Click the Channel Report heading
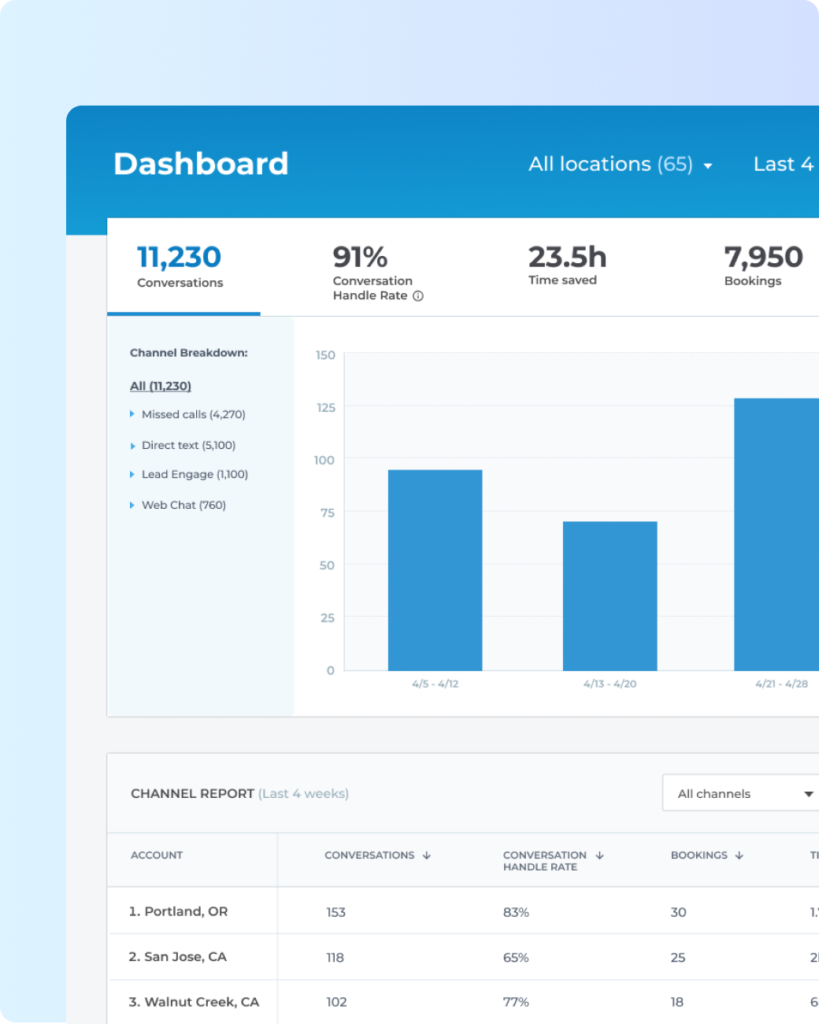This screenshot has width=819, height=1024. pyautogui.click(x=192, y=793)
